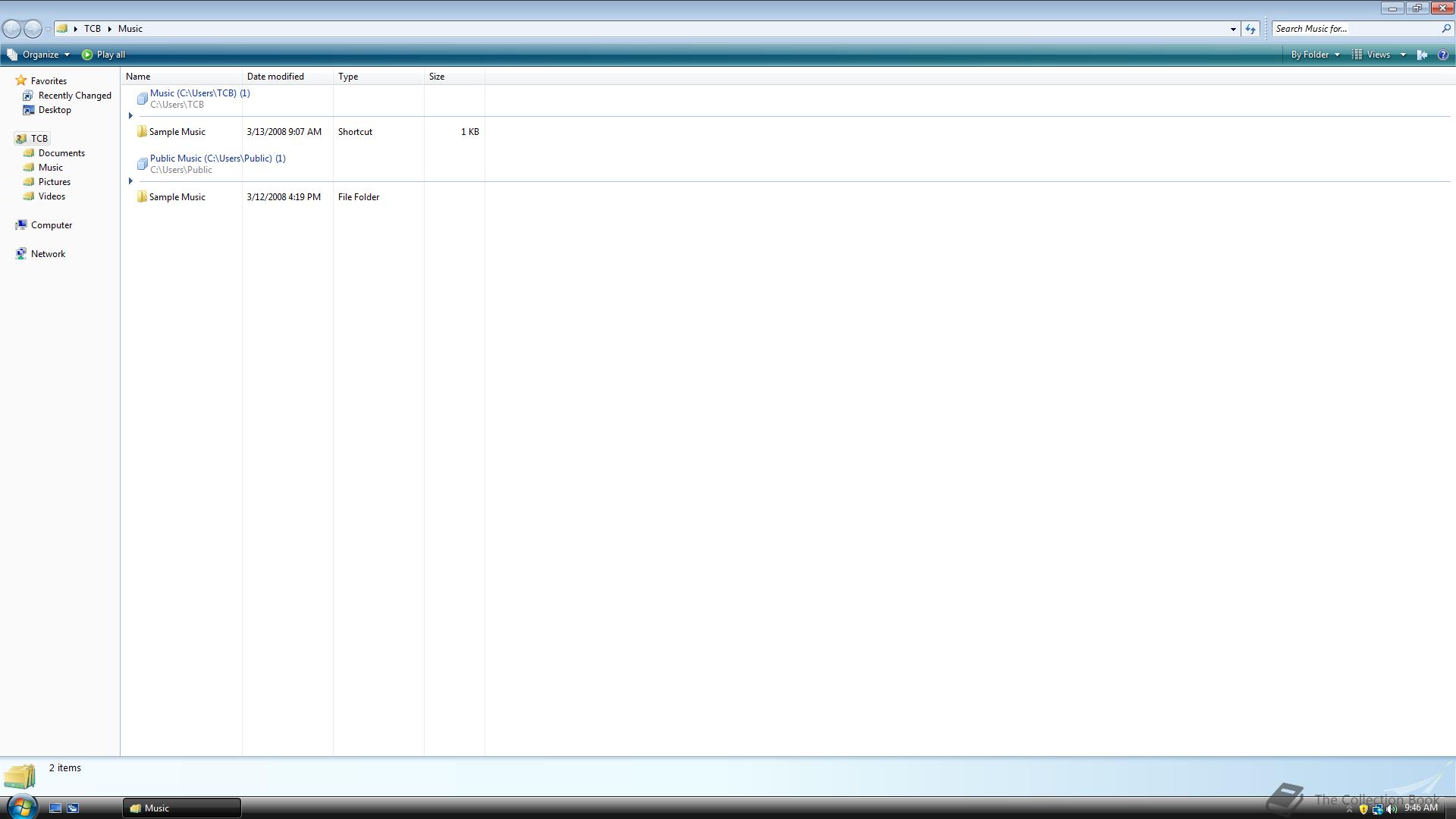This screenshot has width=1456, height=819.
Task: Click the Windows Start orb
Action: click(21, 807)
